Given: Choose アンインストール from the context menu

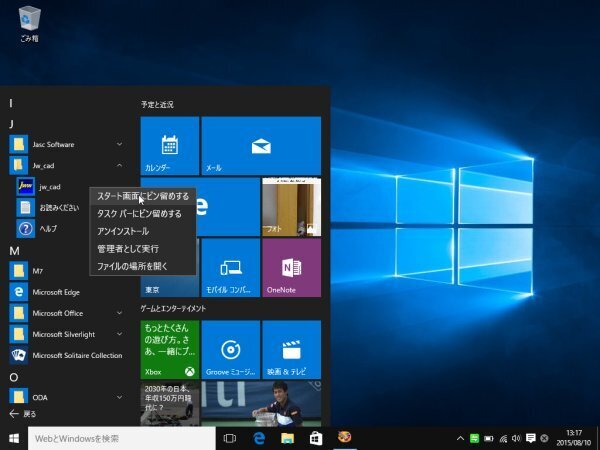Looking at the screenshot, I should (143, 231).
